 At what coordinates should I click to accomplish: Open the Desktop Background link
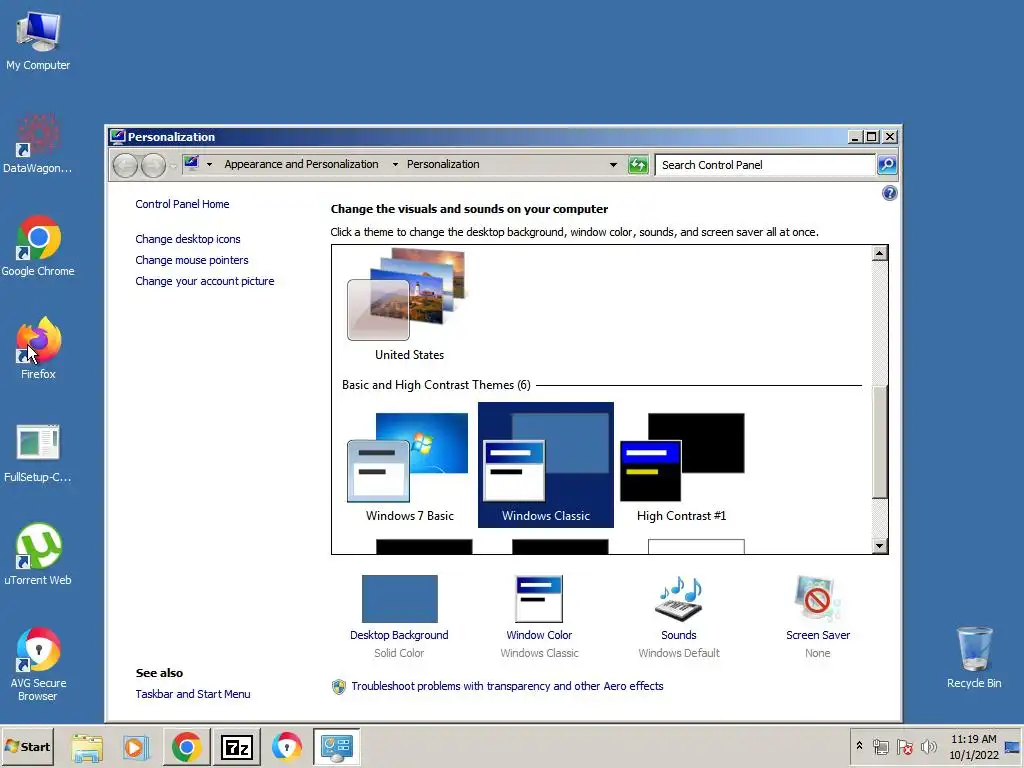pos(399,635)
